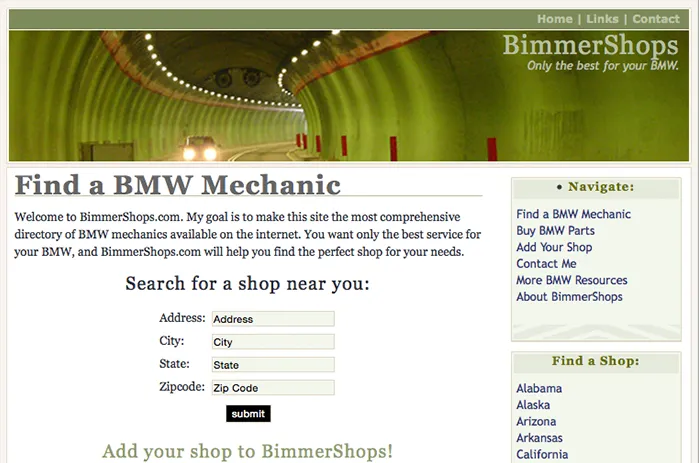Open Add Your Shop link
The height and width of the screenshot is (463, 699).
pos(554,247)
